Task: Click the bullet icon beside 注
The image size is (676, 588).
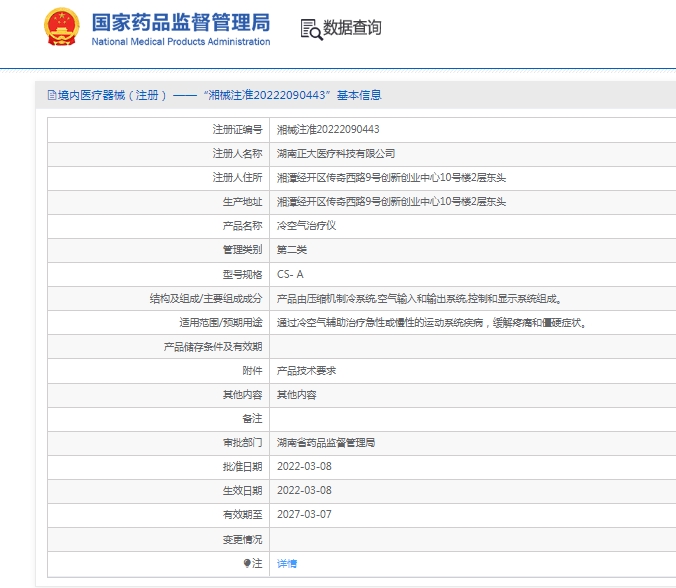Action: tap(247, 563)
